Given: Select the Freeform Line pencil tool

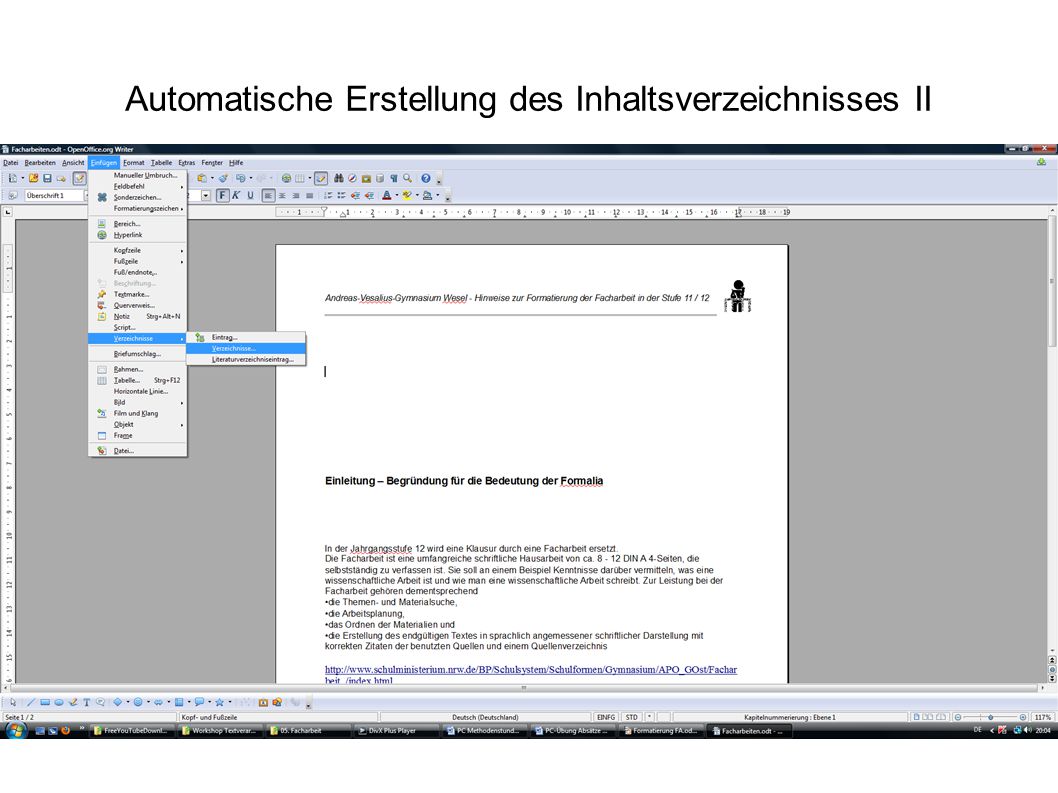Looking at the screenshot, I should tap(74, 702).
